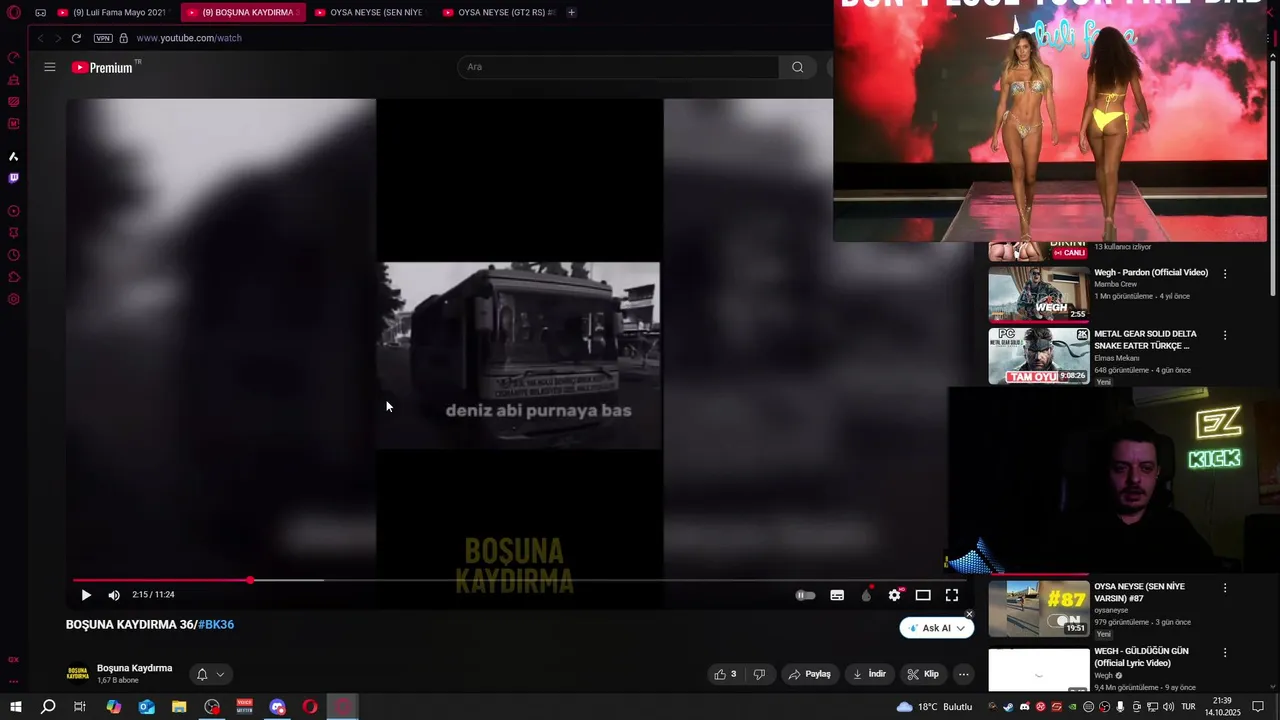
Task: Seek on the video progress bar
Action: pos(519,580)
